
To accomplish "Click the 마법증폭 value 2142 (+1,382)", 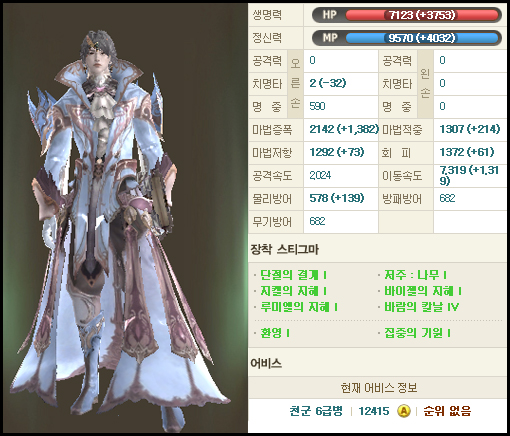I will coord(344,129).
